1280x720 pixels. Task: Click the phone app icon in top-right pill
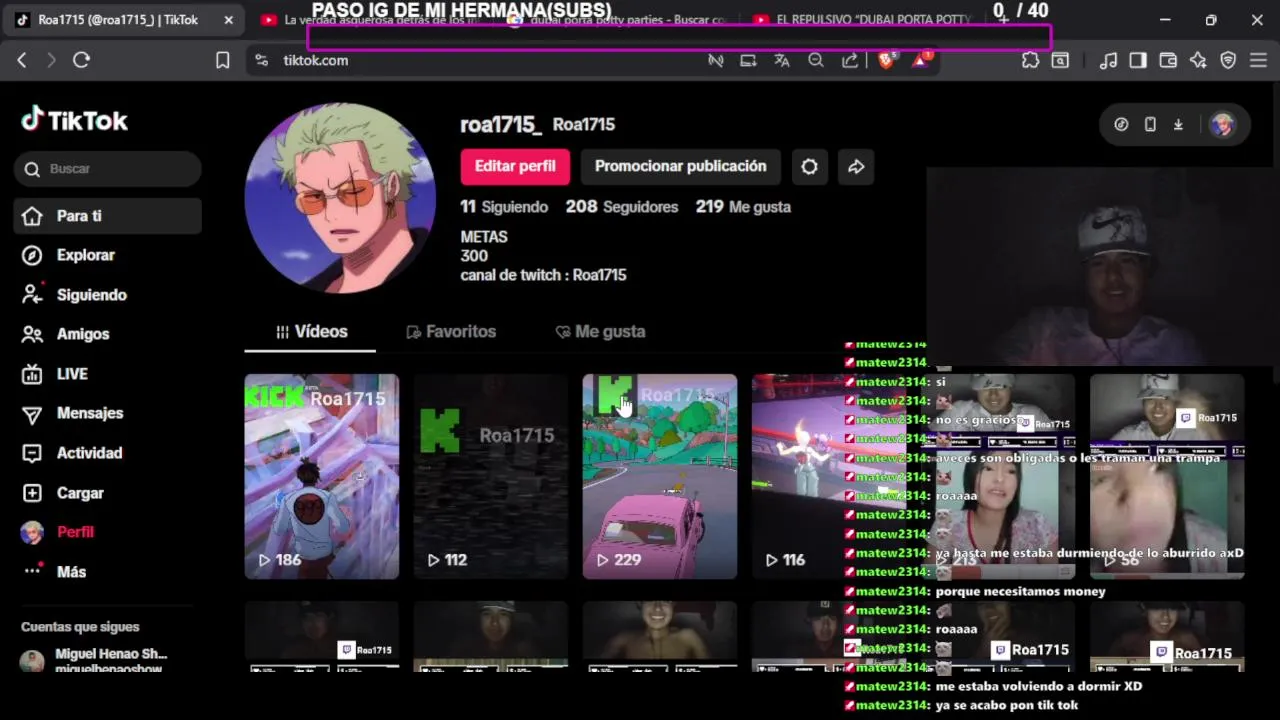click(1150, 124)
